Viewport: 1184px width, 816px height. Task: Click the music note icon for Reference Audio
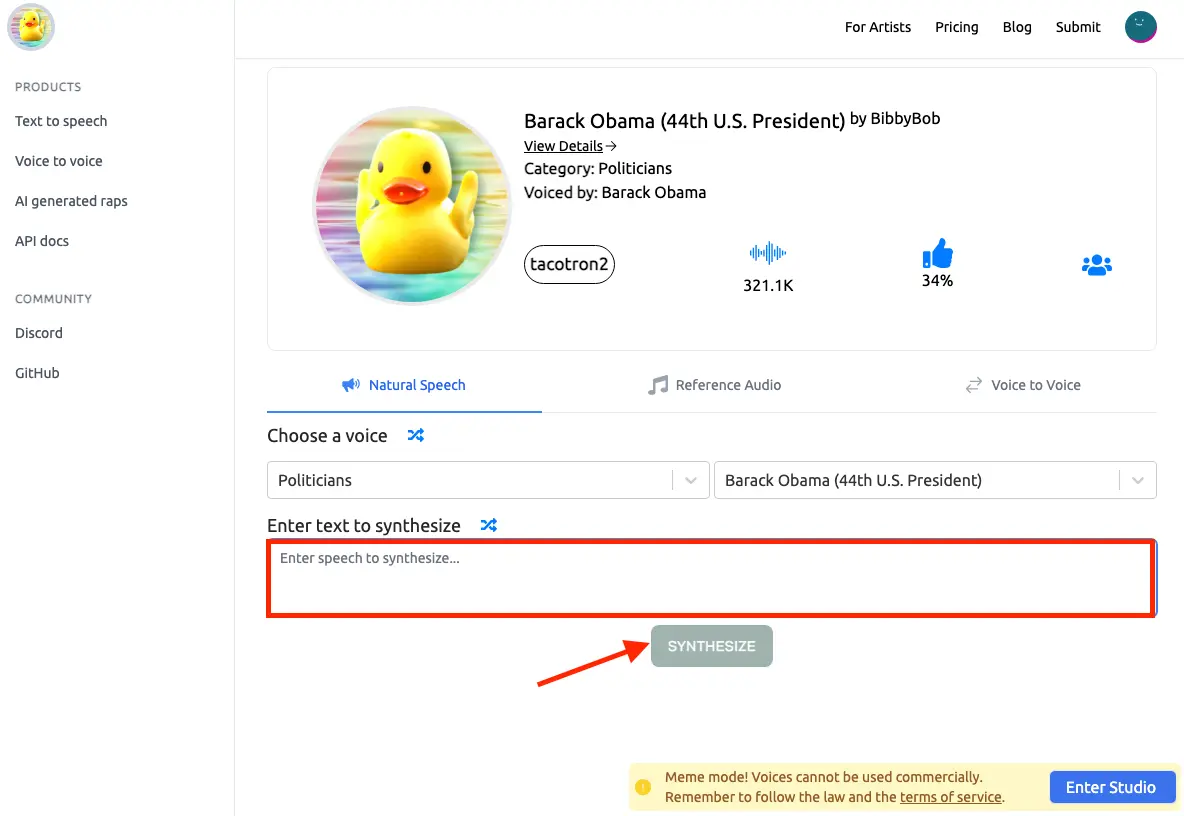tap(658, 385)
